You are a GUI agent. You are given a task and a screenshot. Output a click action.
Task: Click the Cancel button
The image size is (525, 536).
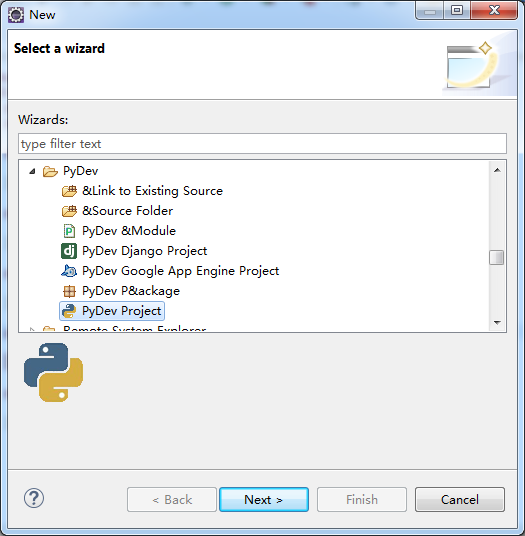tap(460, 500)
